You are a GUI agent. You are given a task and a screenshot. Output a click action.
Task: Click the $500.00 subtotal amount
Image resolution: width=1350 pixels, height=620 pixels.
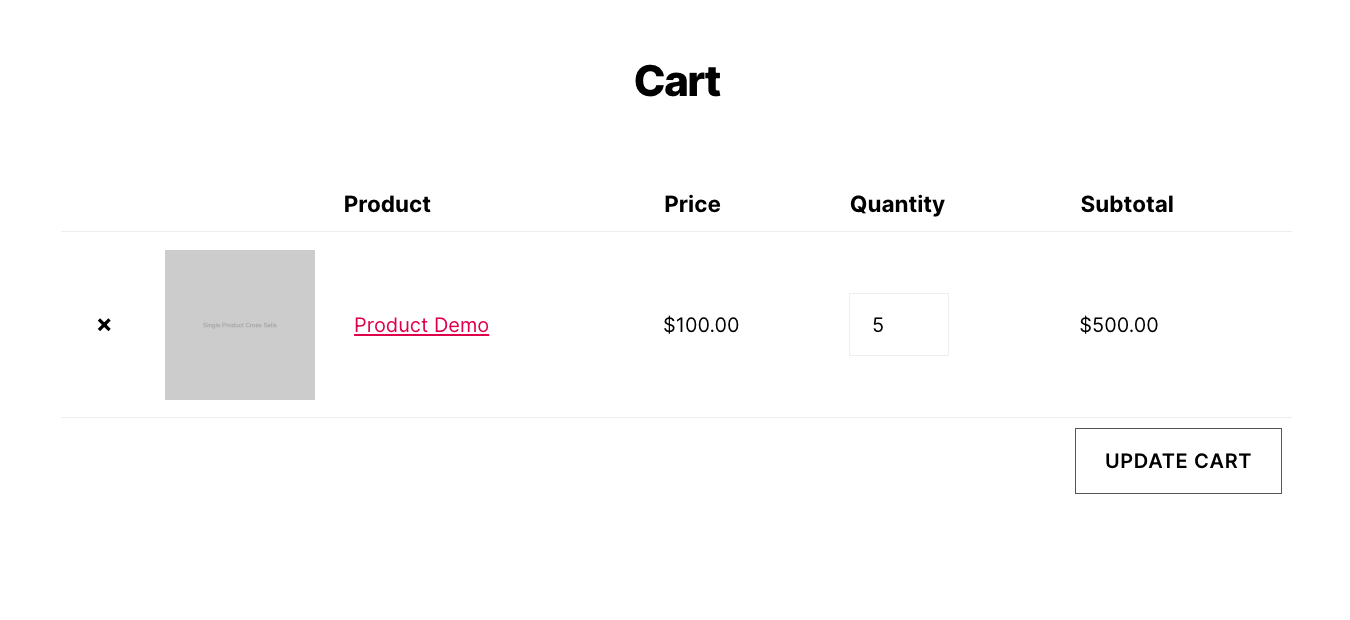point(1118,325)
